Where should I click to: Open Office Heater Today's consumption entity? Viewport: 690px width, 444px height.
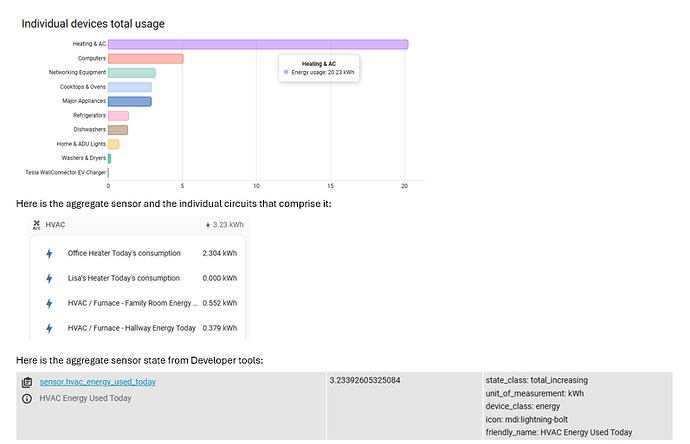(124, 253)
